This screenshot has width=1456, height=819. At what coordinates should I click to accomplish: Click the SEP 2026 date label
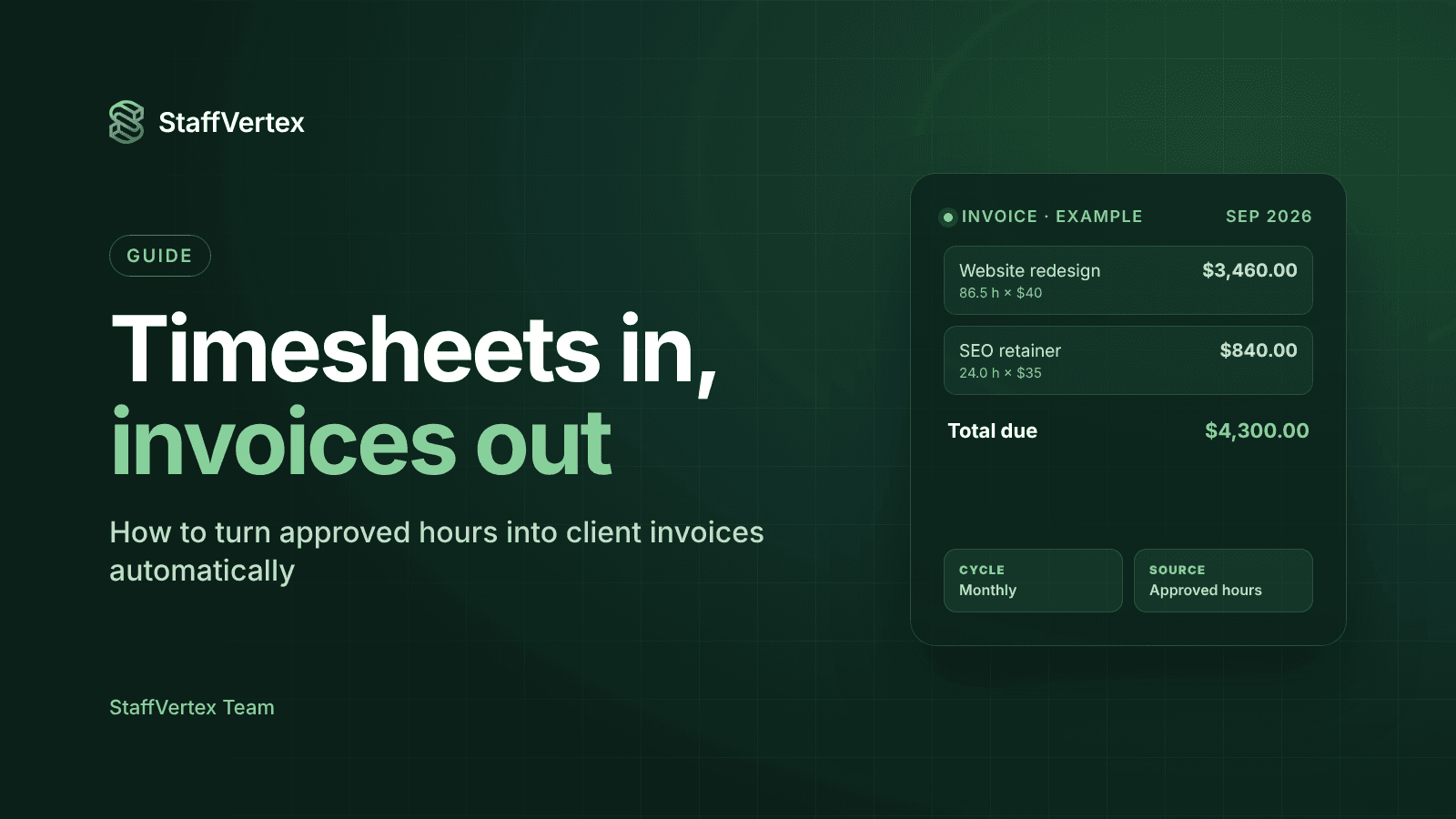1269,217
